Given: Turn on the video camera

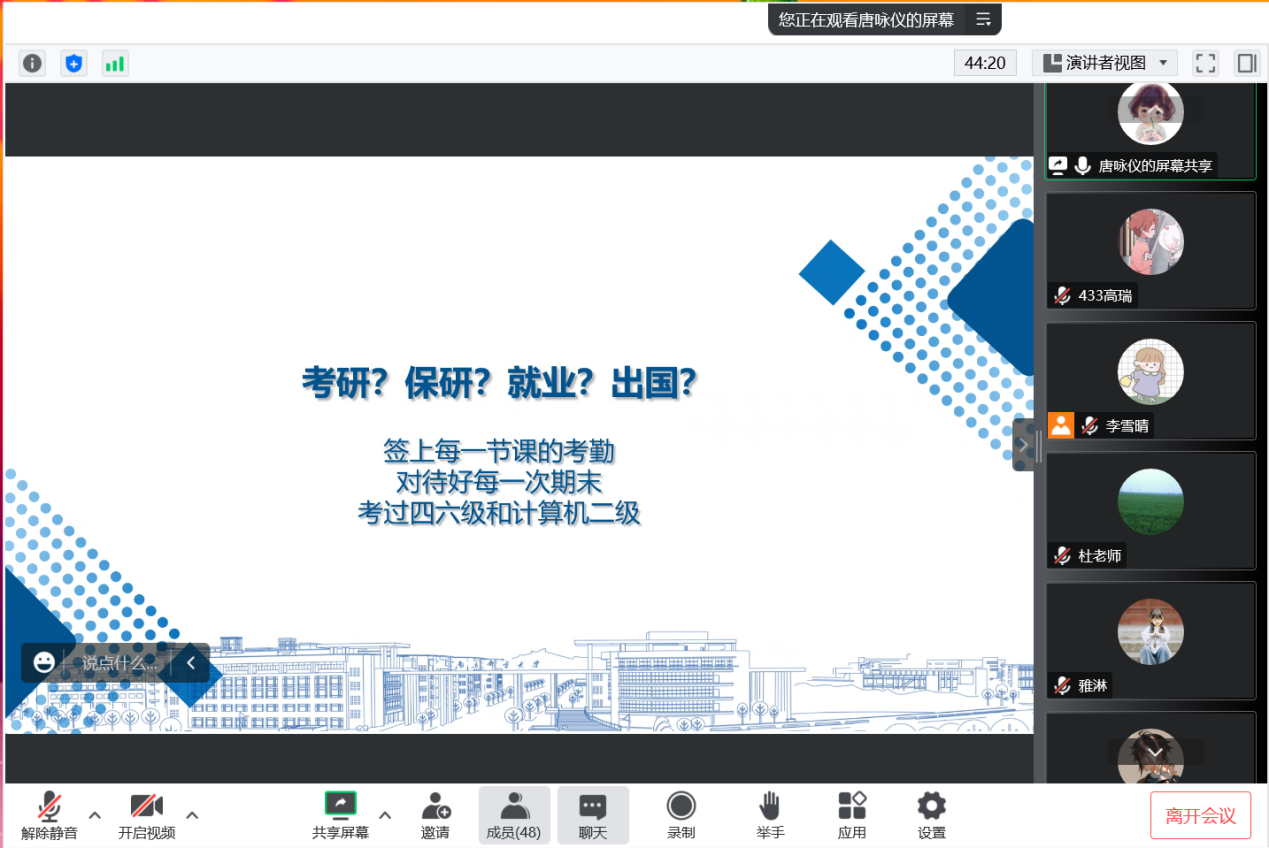Looking at the screenshot, I should click(146, 814).
